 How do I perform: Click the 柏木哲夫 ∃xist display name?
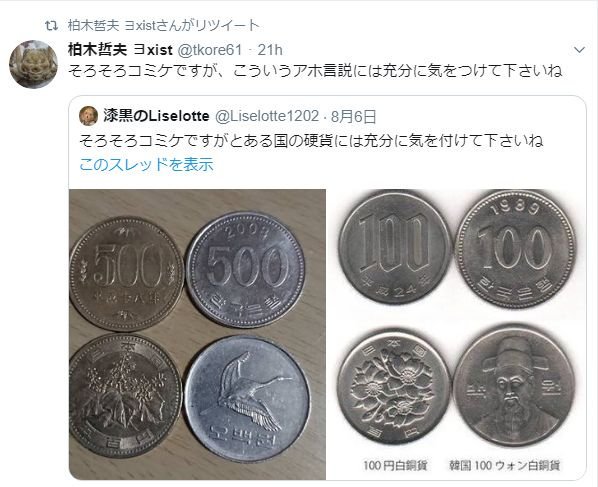pos(121,50)
